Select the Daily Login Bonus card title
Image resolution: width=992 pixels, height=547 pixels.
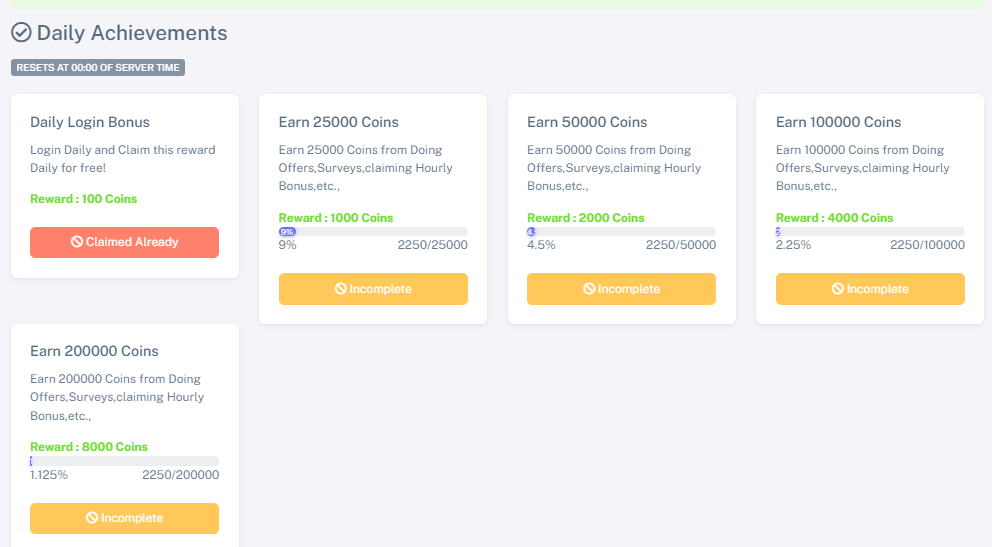coord(90,122)
